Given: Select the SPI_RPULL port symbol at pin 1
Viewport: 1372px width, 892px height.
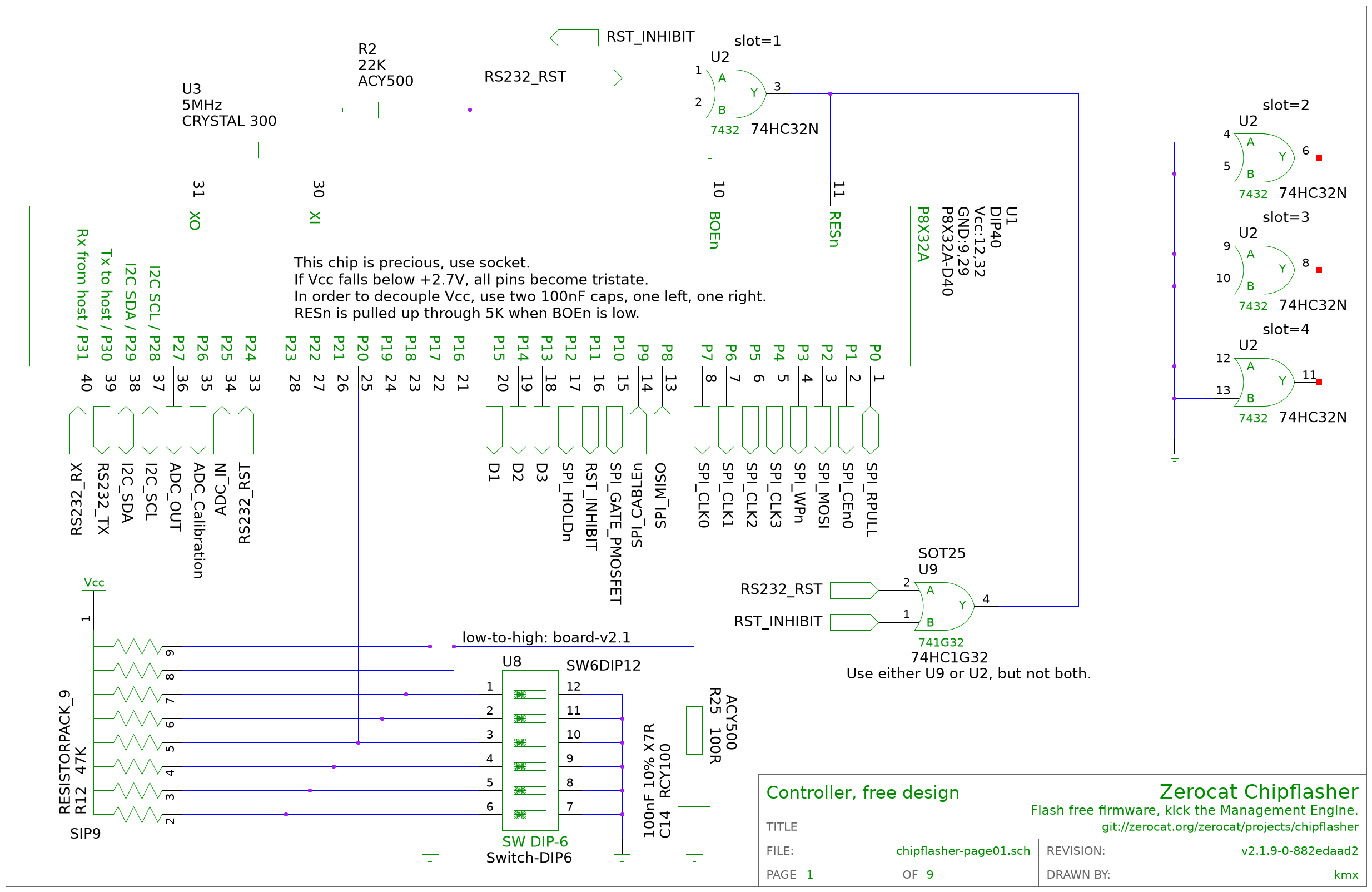Looking at the screenshot, I should click(871, 430).
